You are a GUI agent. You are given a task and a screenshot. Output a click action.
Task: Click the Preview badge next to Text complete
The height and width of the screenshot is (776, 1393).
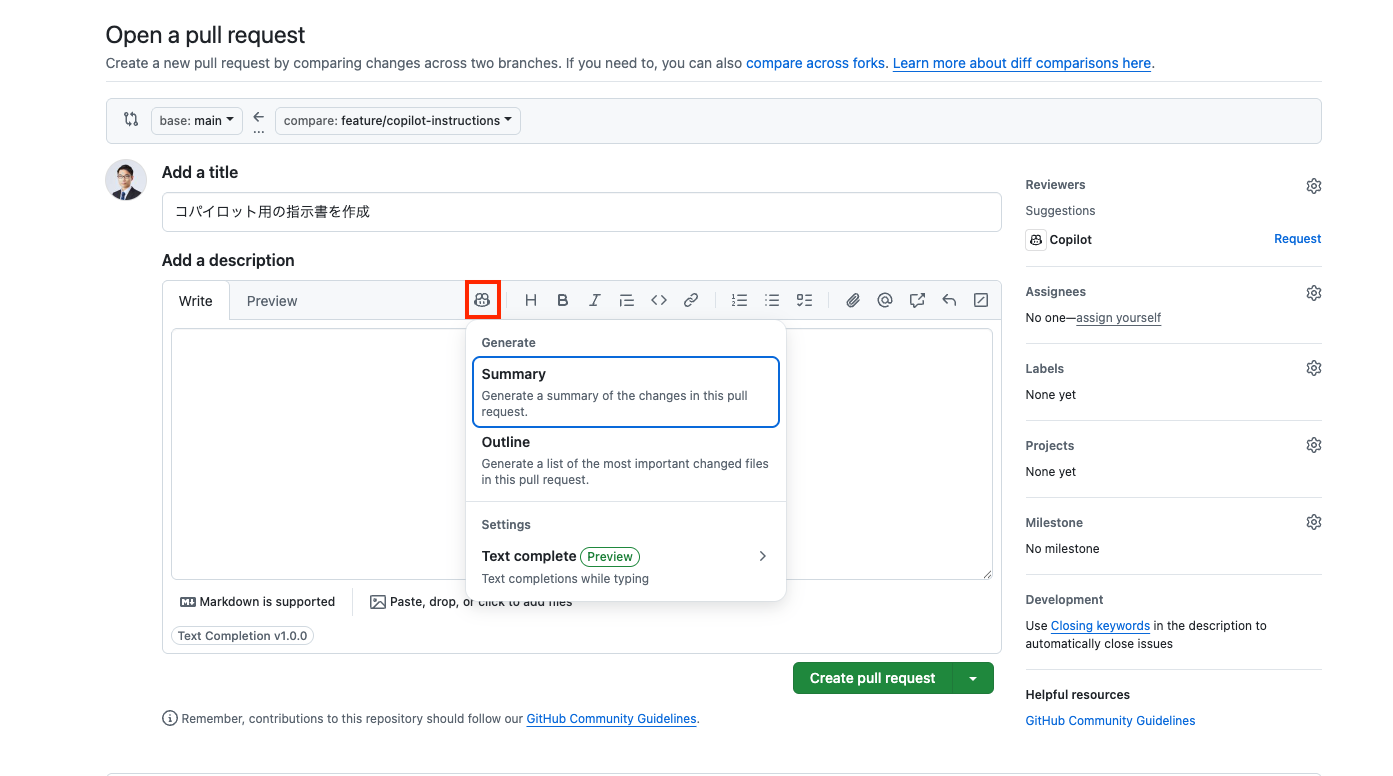point(610,557)
